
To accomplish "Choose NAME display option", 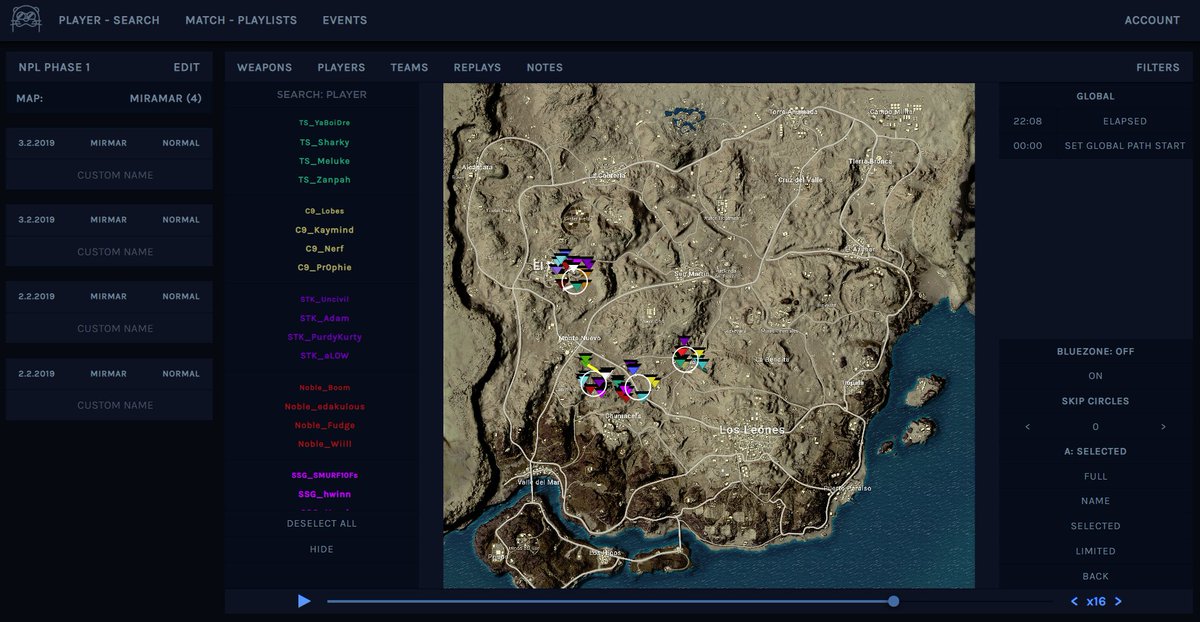I will pyautogui.click(x=1096, y=501).
